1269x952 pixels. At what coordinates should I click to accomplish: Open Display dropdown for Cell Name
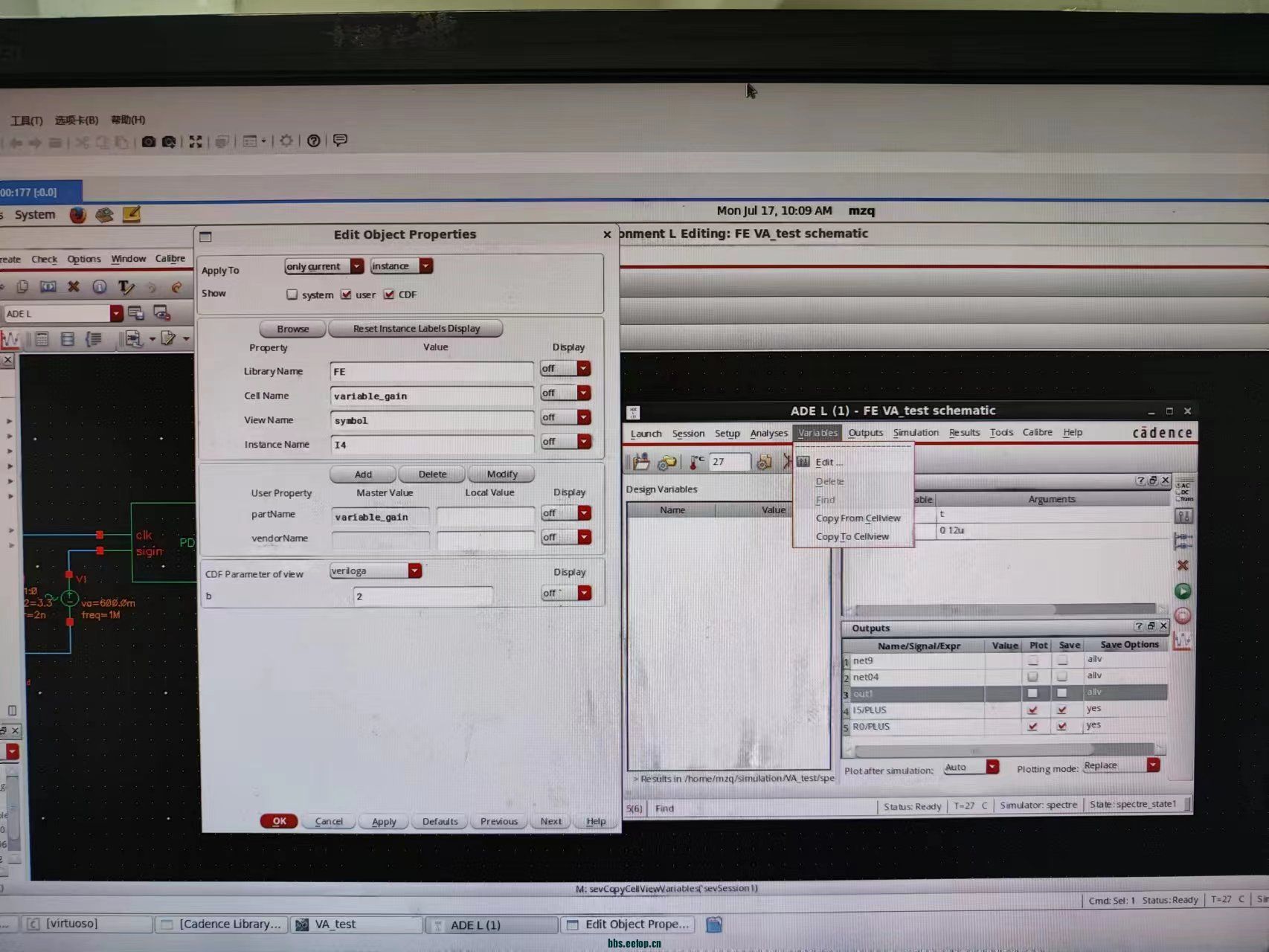[565, 393]
